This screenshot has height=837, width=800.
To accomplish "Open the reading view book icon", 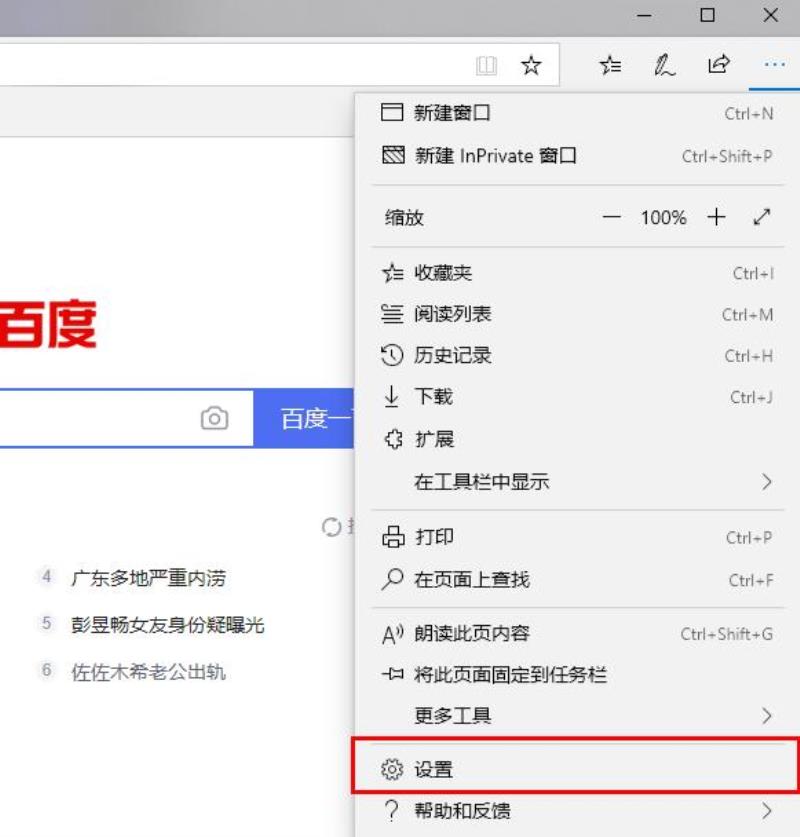I will (x=486, y=66).
